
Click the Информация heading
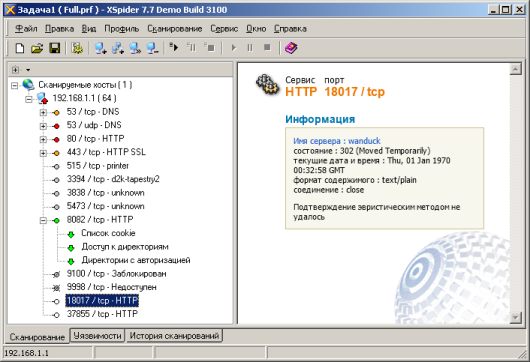coord(320,119)
